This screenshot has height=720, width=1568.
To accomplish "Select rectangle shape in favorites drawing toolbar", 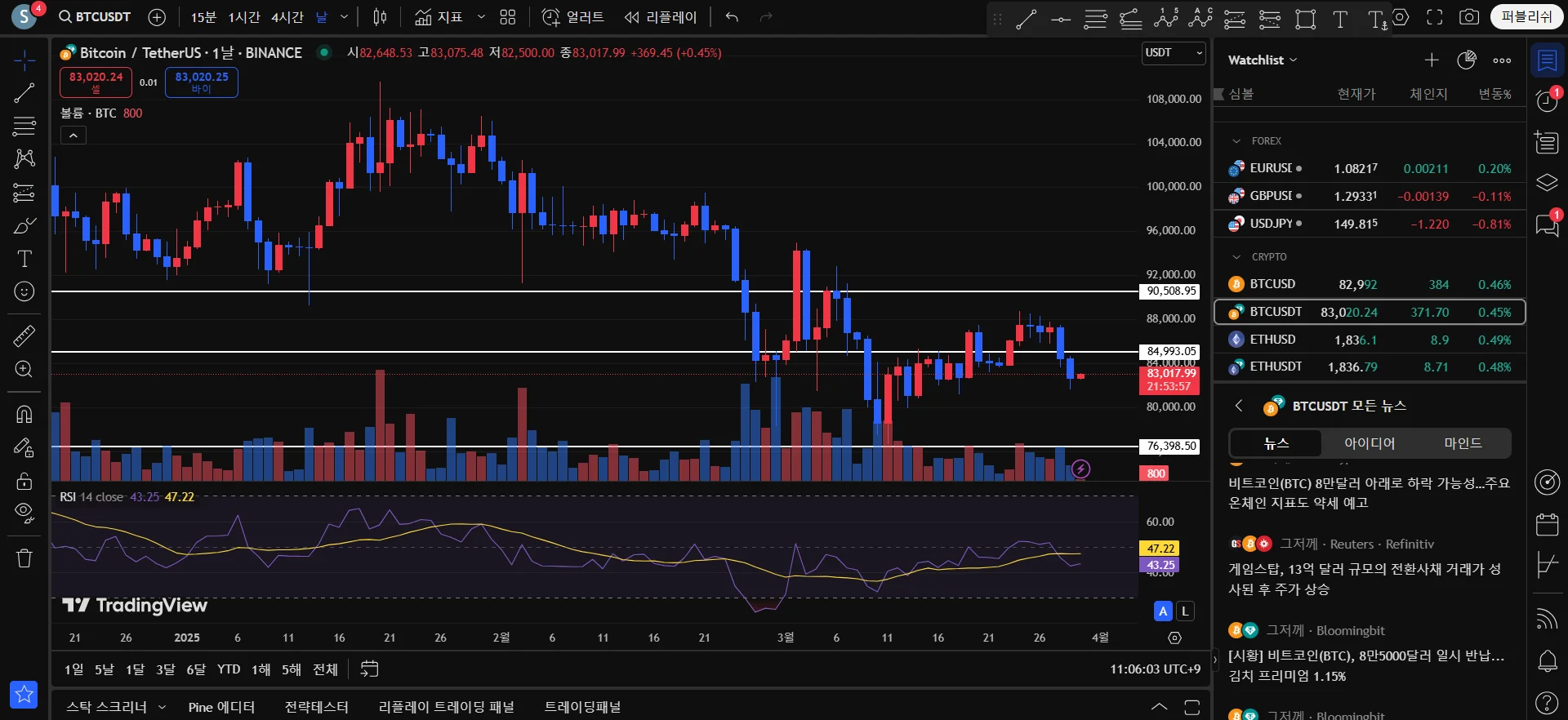I will click(1306, 19).
